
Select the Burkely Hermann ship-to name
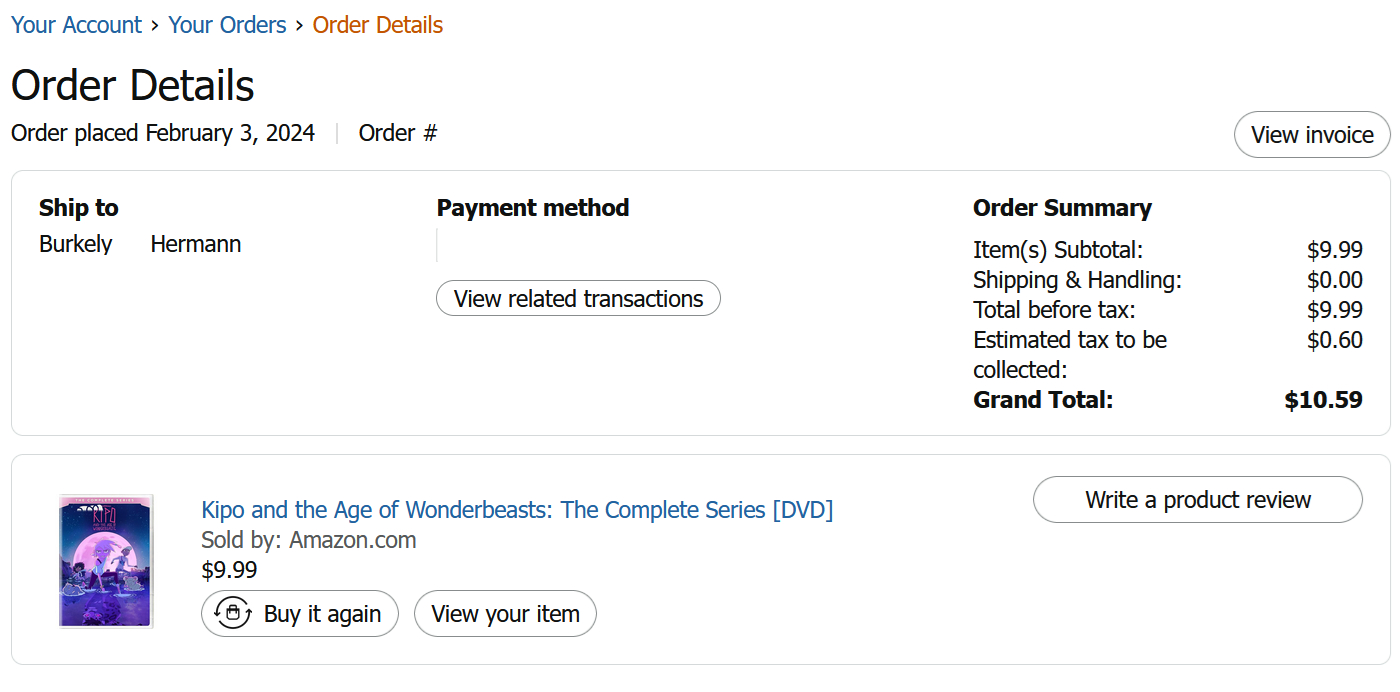click(x=140, y=244)
